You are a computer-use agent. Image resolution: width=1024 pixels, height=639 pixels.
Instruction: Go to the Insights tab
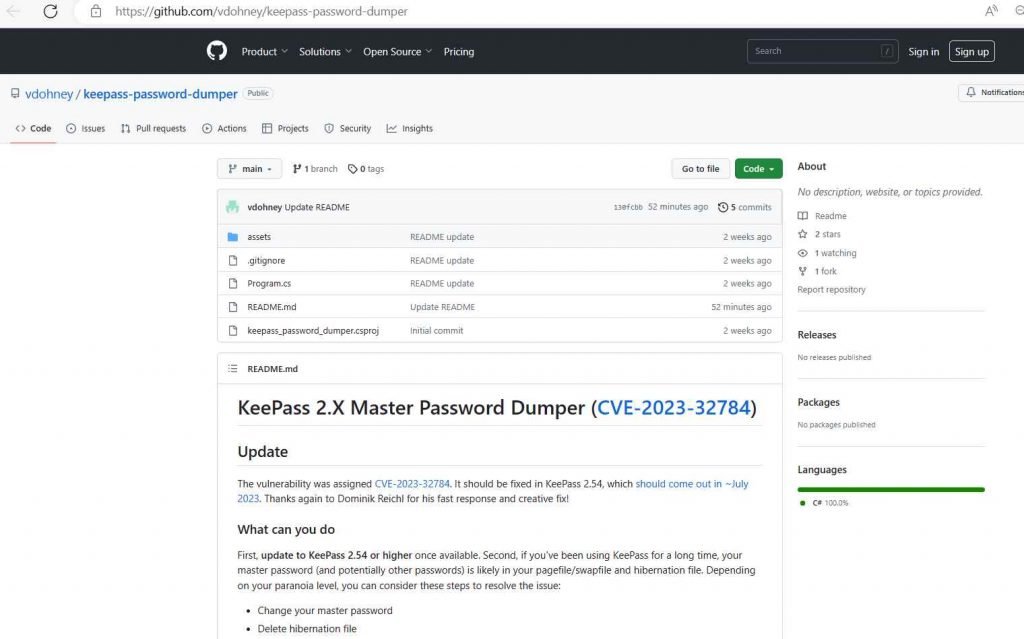409,129
